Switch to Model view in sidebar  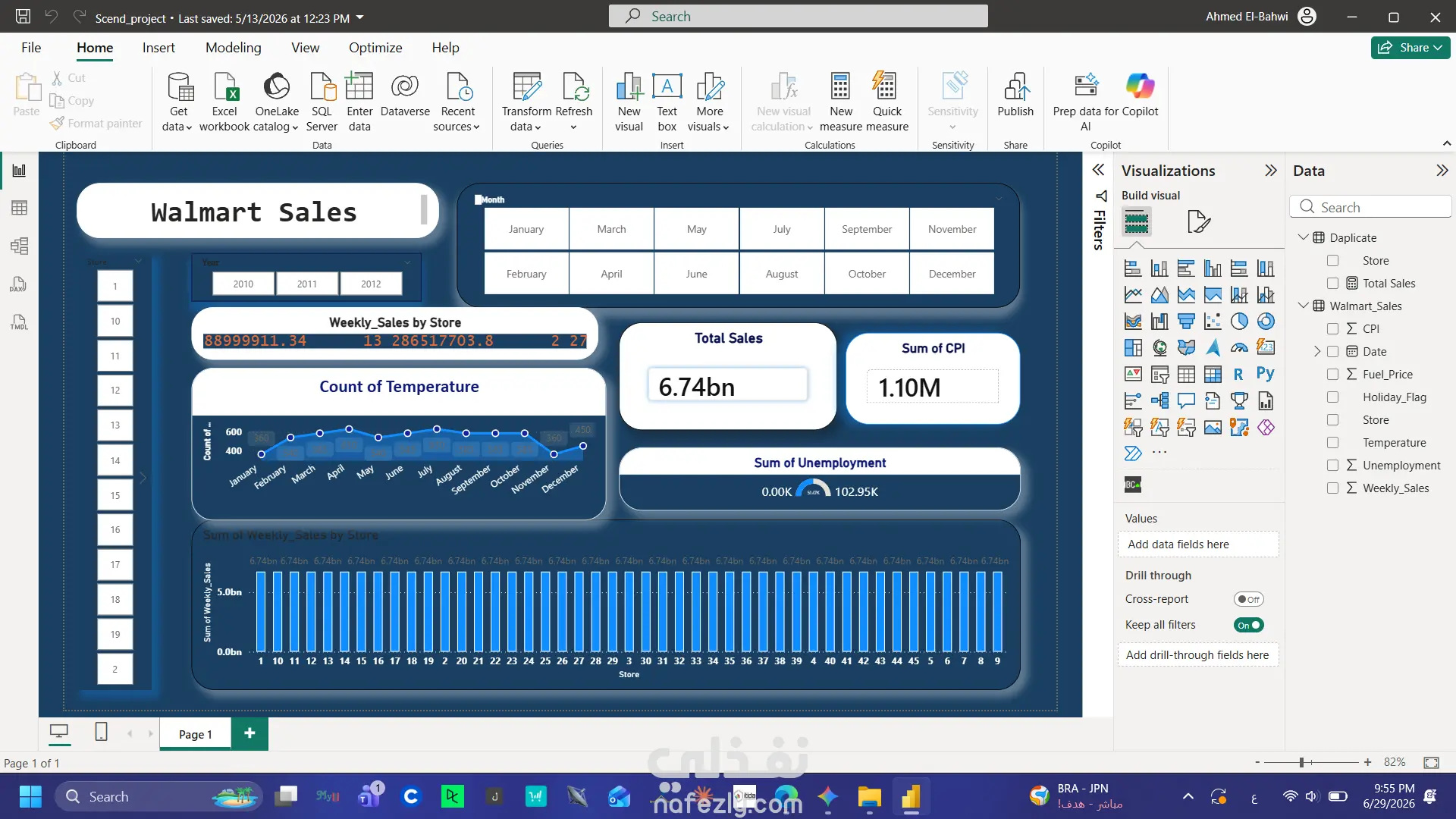(x=19, y=246)
